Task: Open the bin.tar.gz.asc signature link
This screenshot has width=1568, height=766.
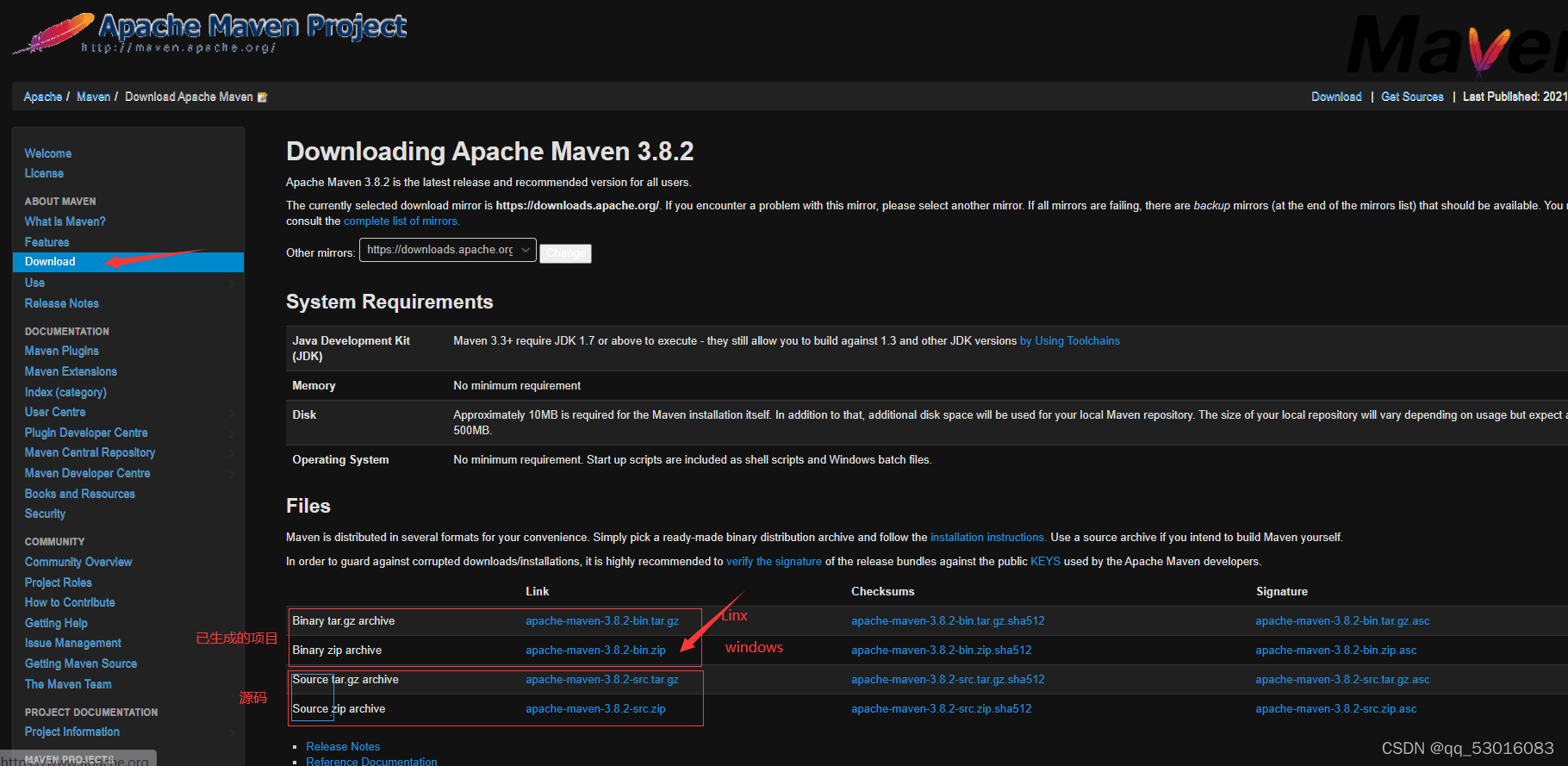Action: (x=1342, y=621)
